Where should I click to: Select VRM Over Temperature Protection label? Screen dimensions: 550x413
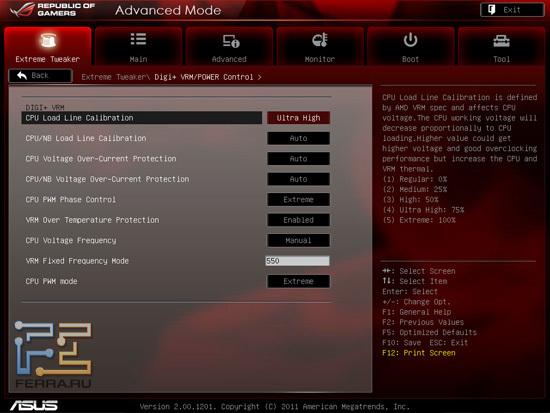pyautogui.click(x=92, y=220)
